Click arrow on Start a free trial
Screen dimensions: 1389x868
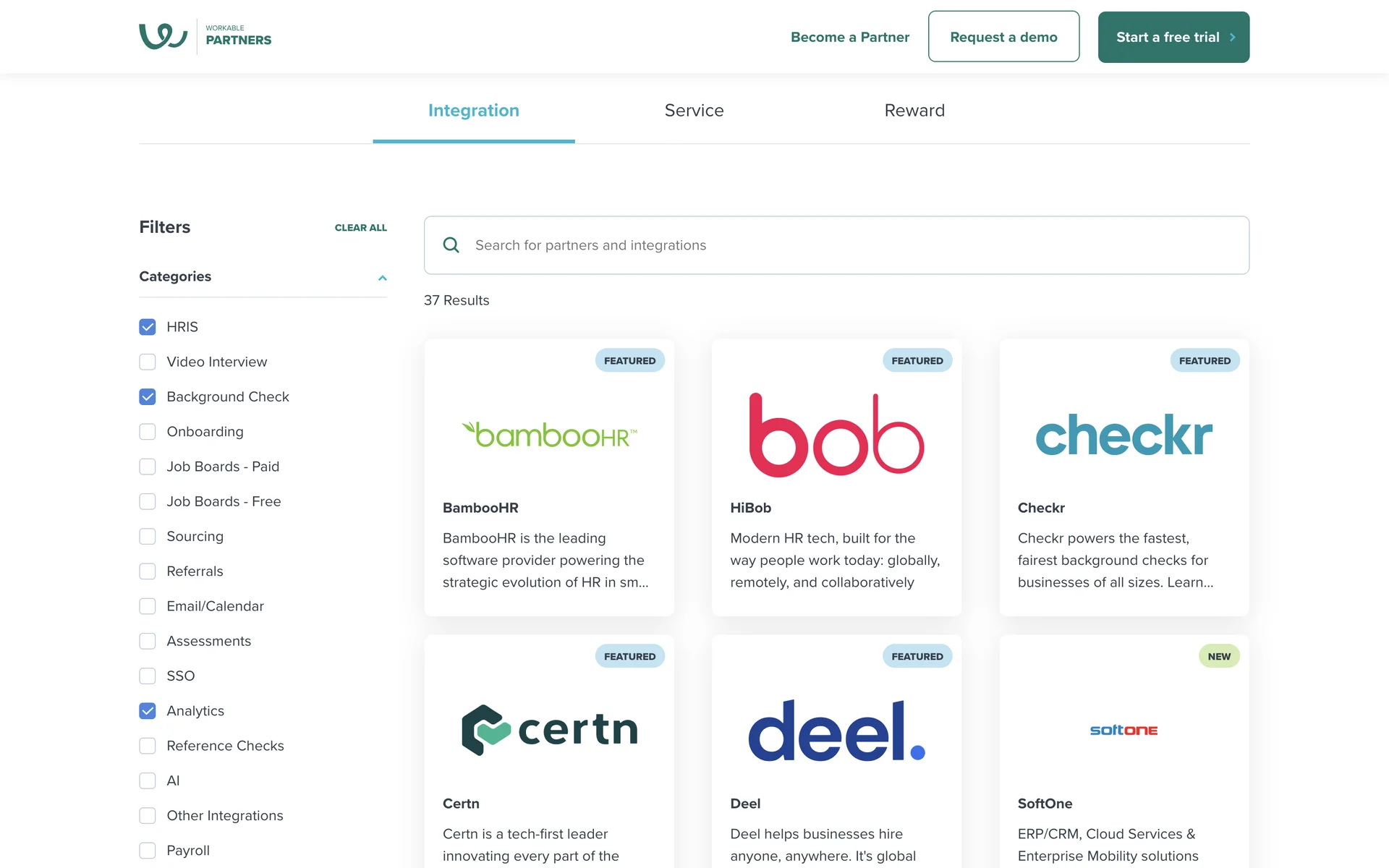point(1233,37)
